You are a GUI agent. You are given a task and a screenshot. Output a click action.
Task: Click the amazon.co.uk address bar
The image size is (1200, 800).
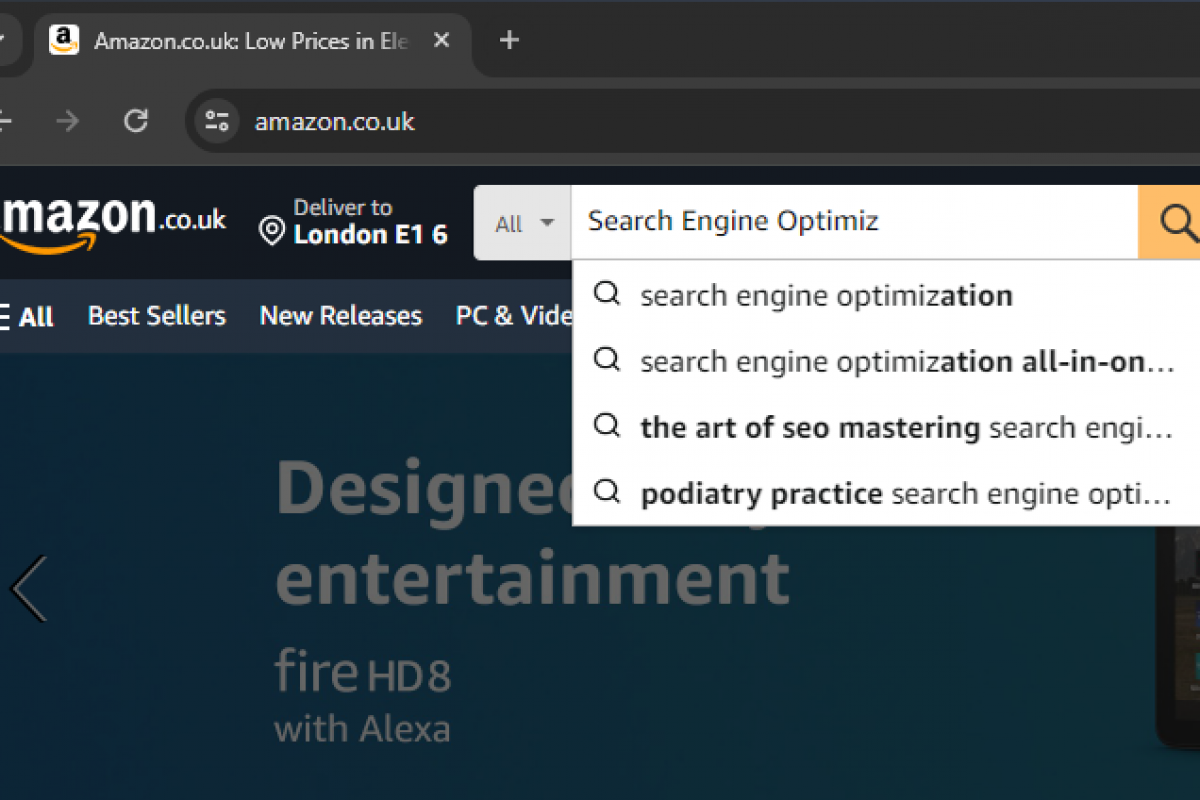coord(692,122)
